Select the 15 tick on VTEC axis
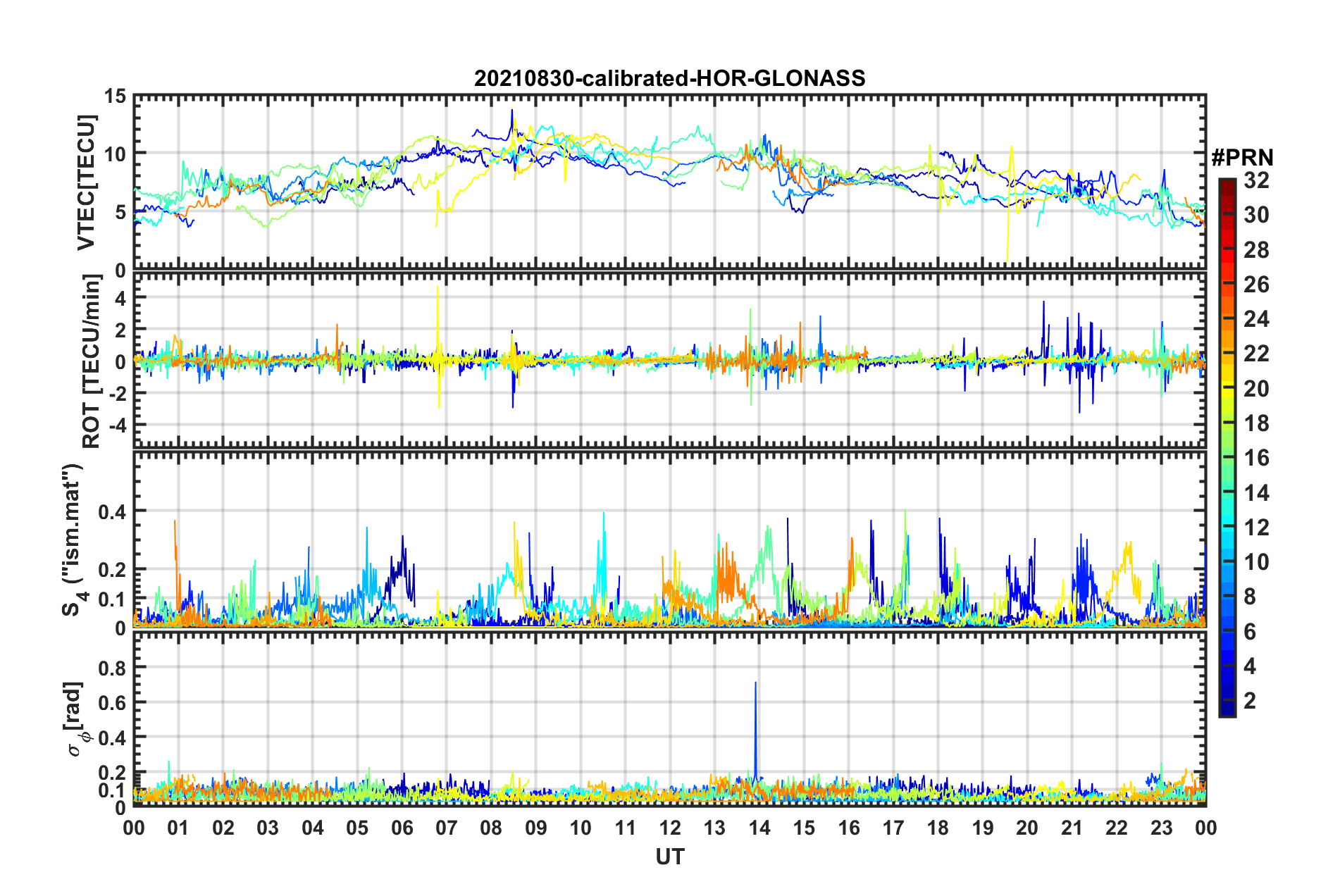Viewport: 1340px width, 896px height. coord(116,96)
